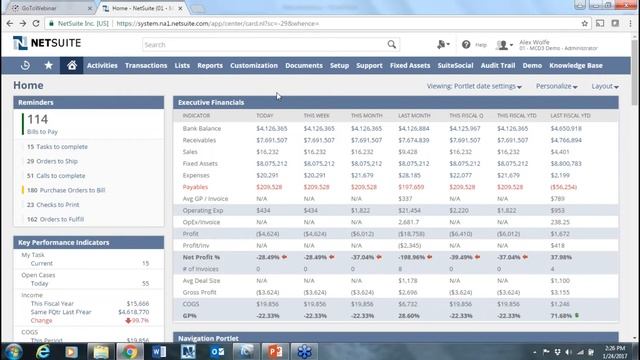This screenshot has width=640, height=360.
Task: Bookmark this page with star icon
Action: pos(584,24)
